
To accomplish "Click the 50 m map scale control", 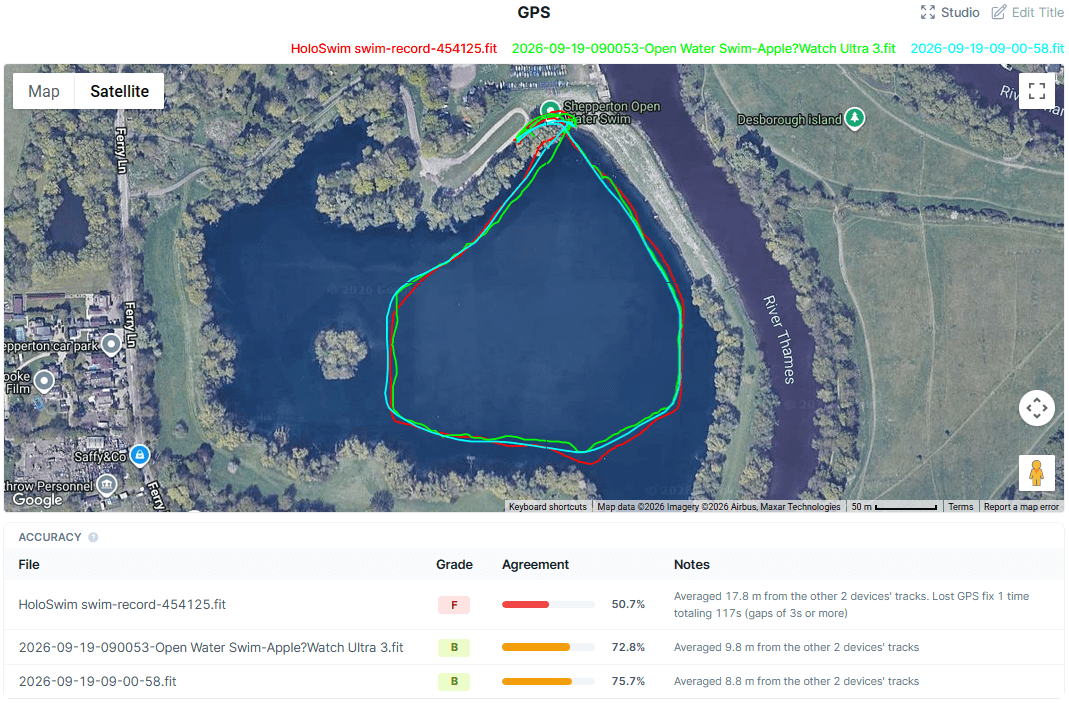I will [x=894, y=507].
